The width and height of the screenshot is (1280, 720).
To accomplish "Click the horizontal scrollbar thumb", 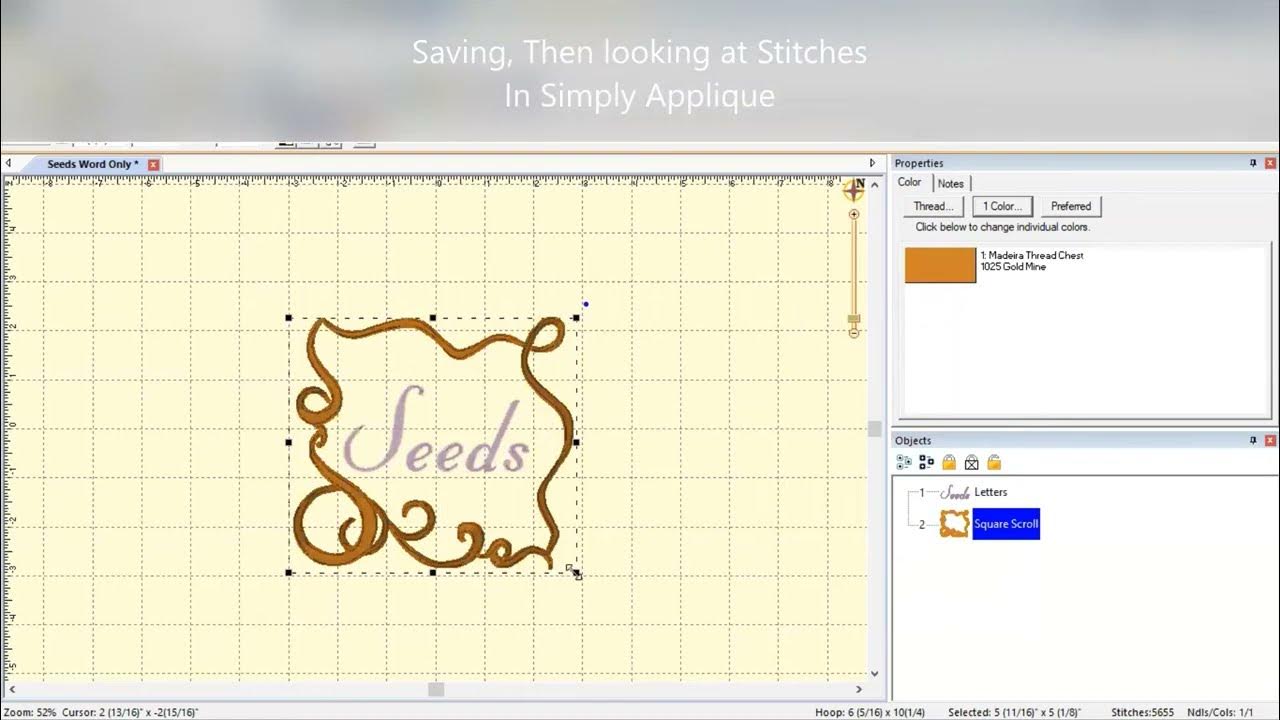I will [x=436, y=689].
